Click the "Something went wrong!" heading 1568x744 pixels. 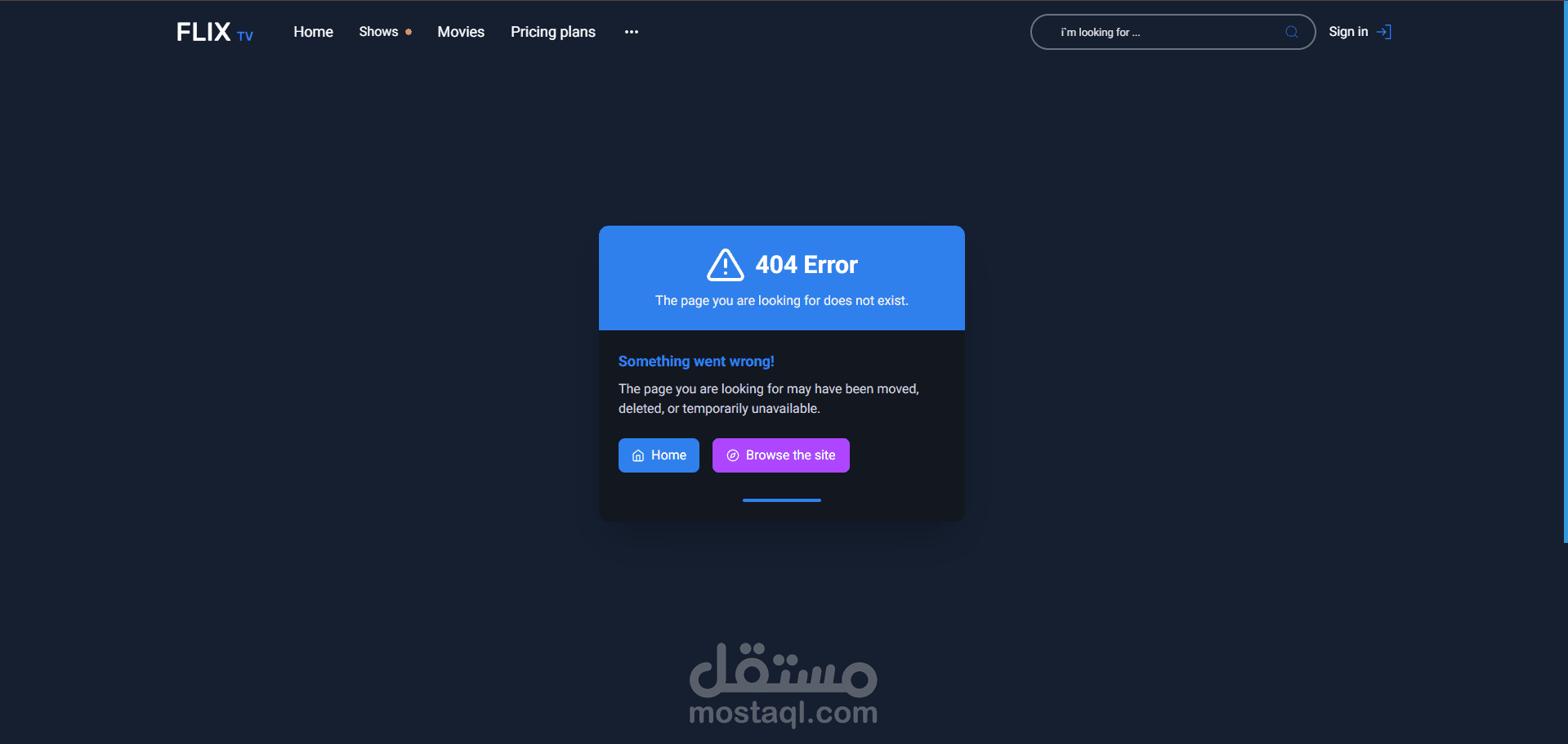point(696,361)
